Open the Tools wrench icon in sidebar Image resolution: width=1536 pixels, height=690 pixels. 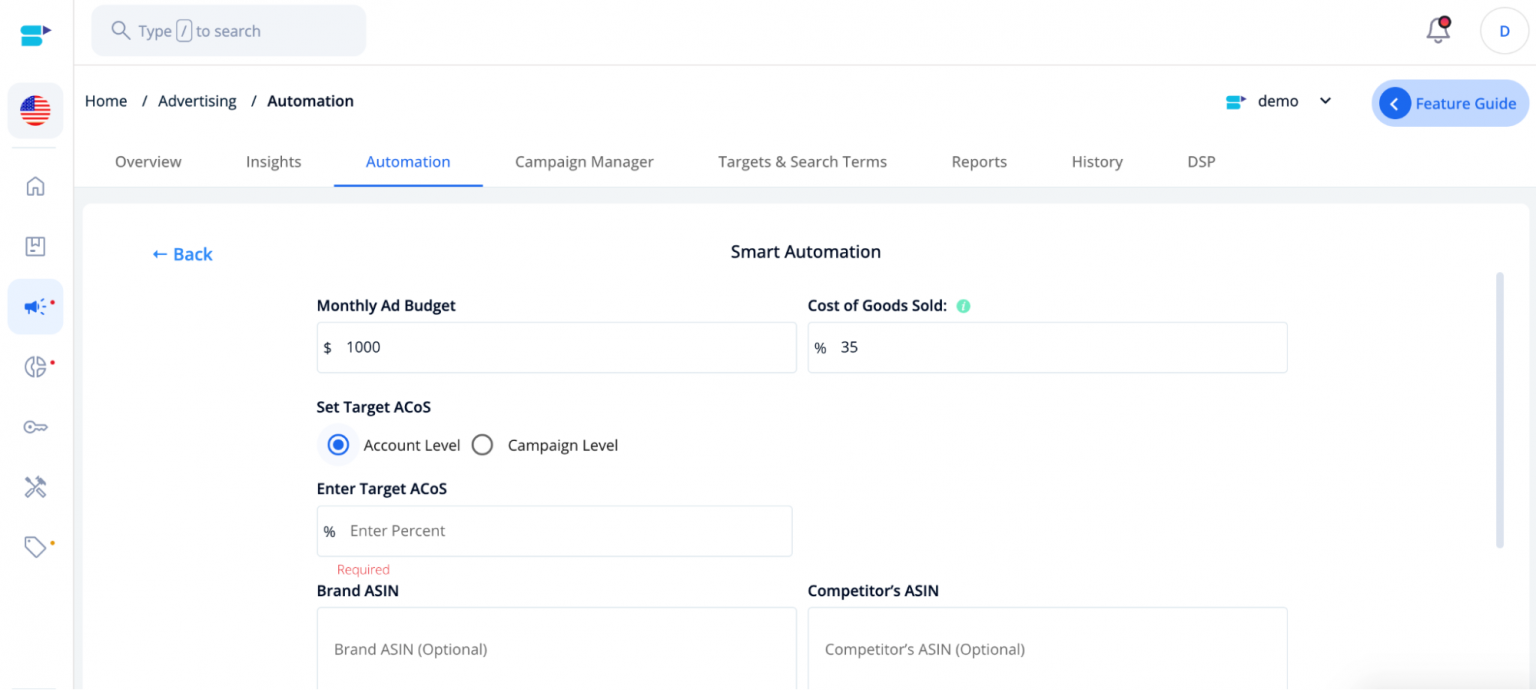35,486
